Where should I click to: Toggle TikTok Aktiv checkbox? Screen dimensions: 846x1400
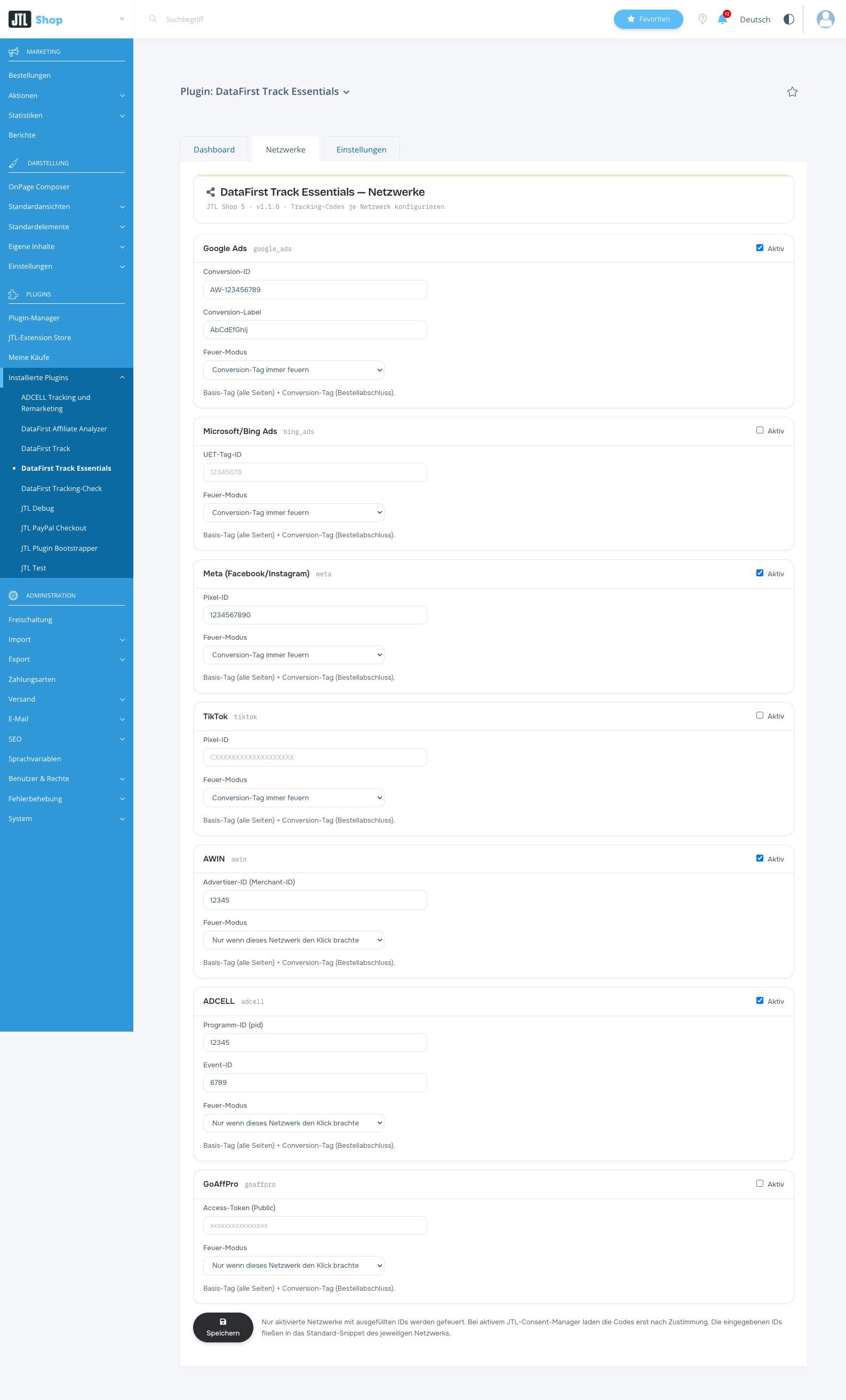(760, 715)
